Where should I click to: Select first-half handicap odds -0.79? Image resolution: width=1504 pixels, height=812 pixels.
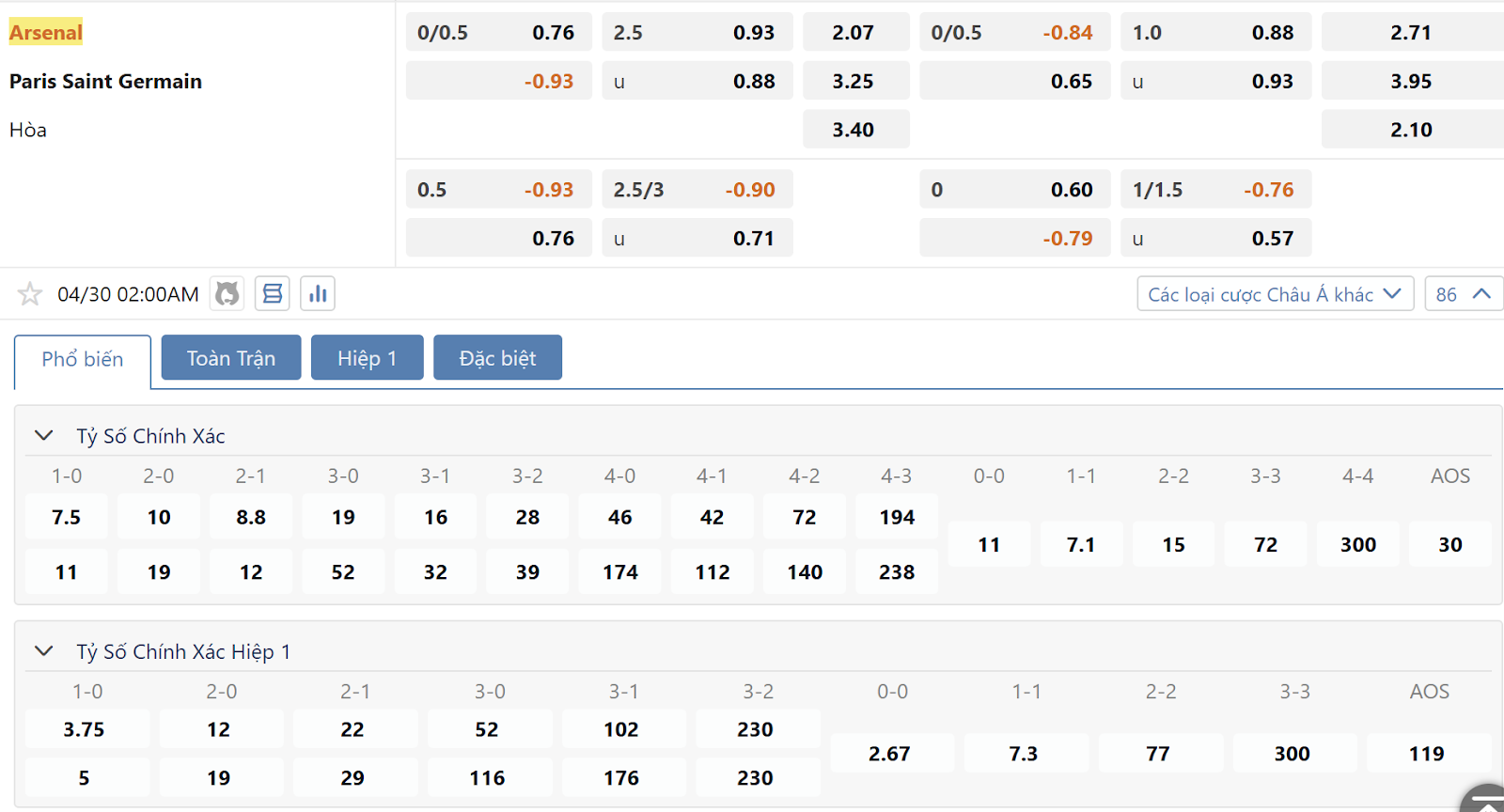(x=1015, y=238)
